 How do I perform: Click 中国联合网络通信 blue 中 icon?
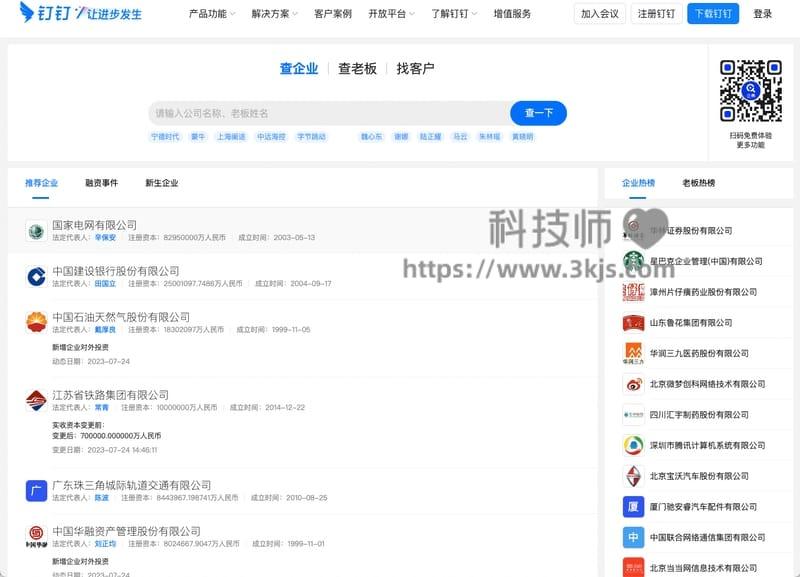click(x=633, y=537)
